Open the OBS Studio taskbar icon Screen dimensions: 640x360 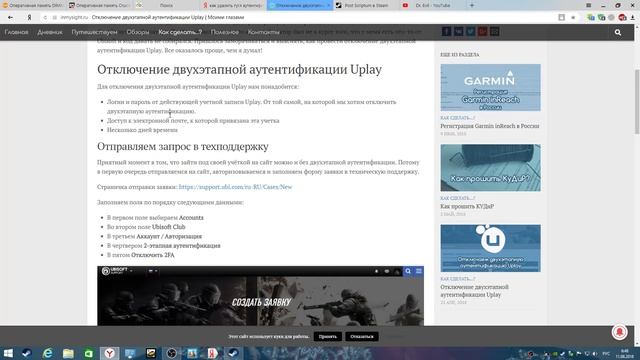coord(171,353)
